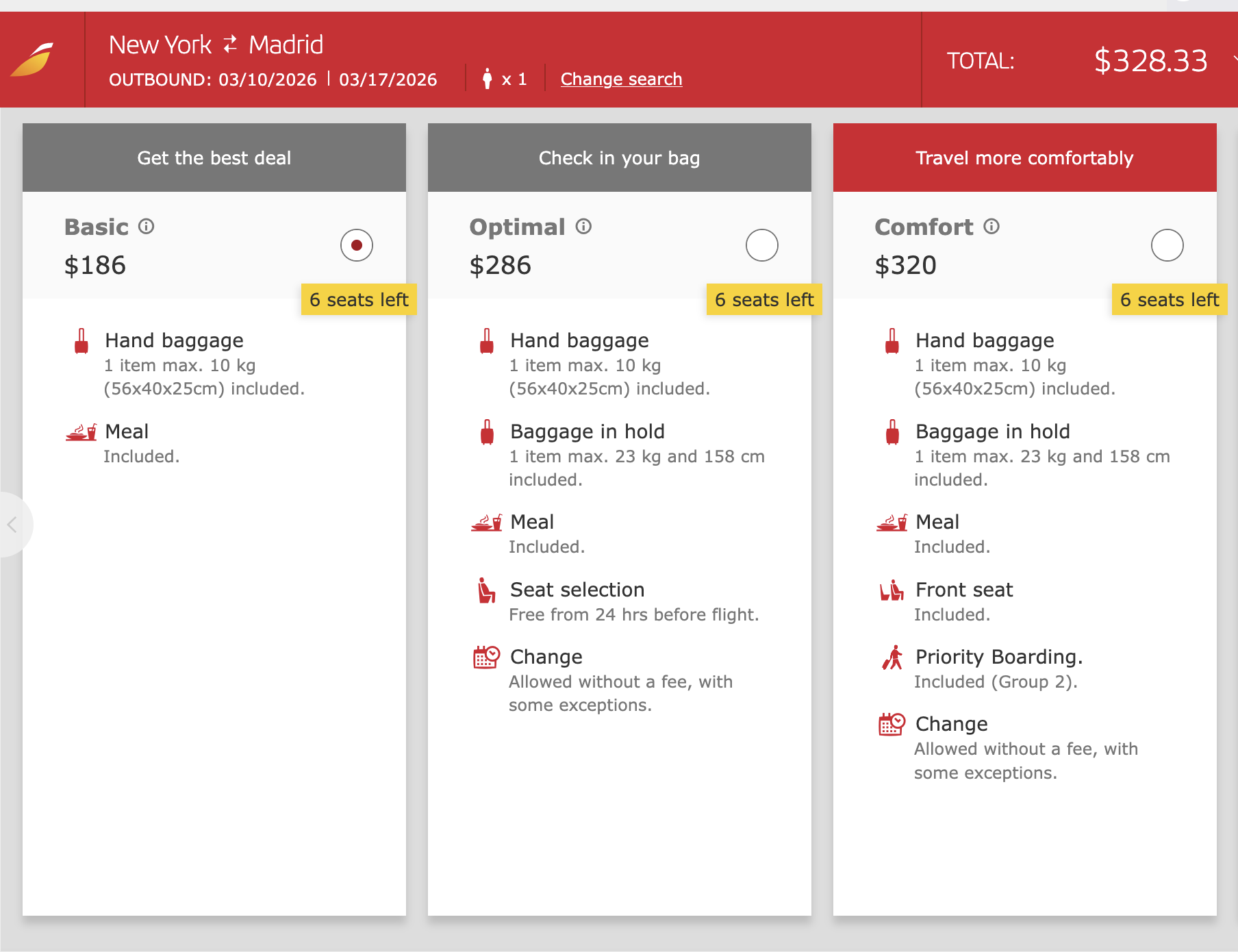Click the meal icon in the Basic column
Screen dimensions: 1238x952
[x=80, y=432]
